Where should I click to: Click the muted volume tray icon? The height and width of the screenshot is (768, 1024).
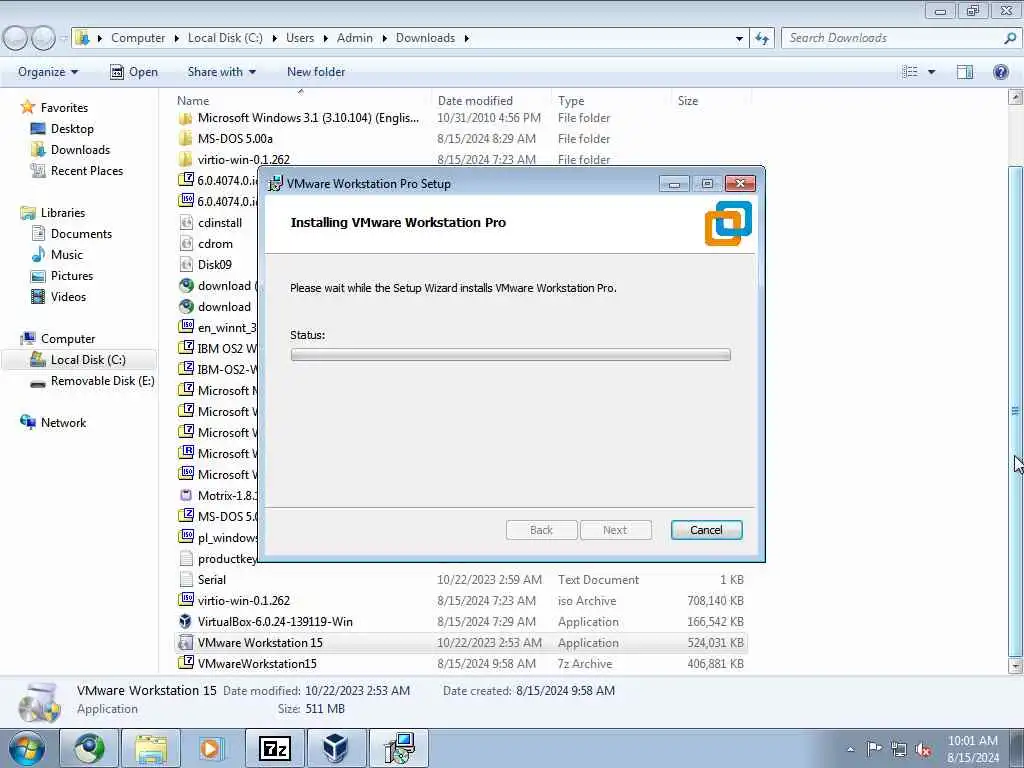(923, 749)
